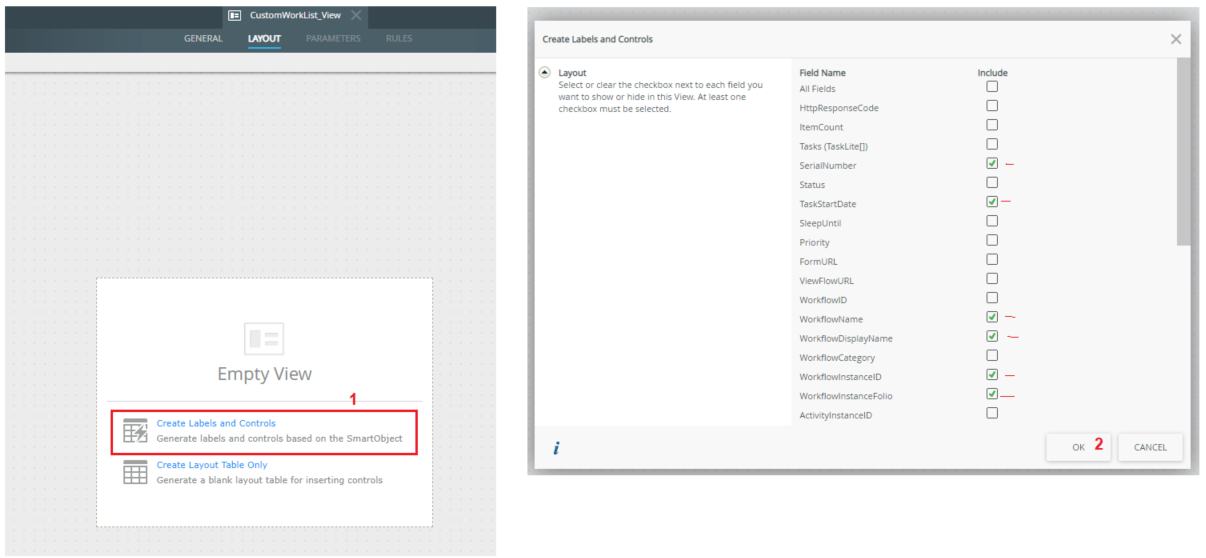Click the view icon beside CustomWorkList_View tab title

click(x=235, y=16)
